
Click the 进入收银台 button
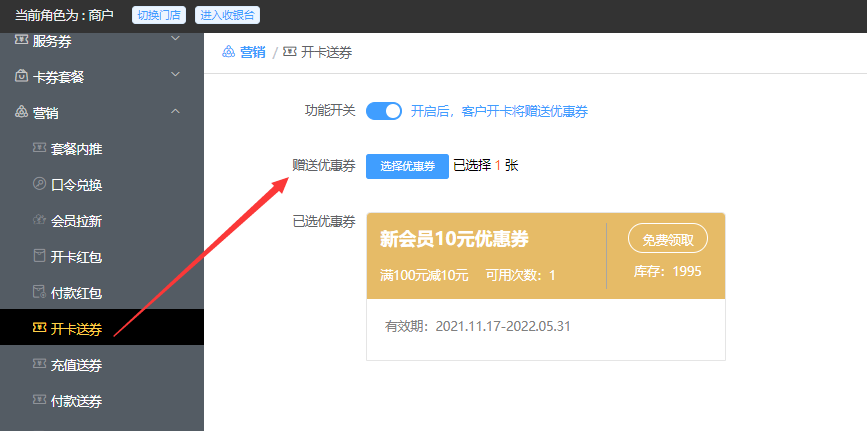(227, 15)
